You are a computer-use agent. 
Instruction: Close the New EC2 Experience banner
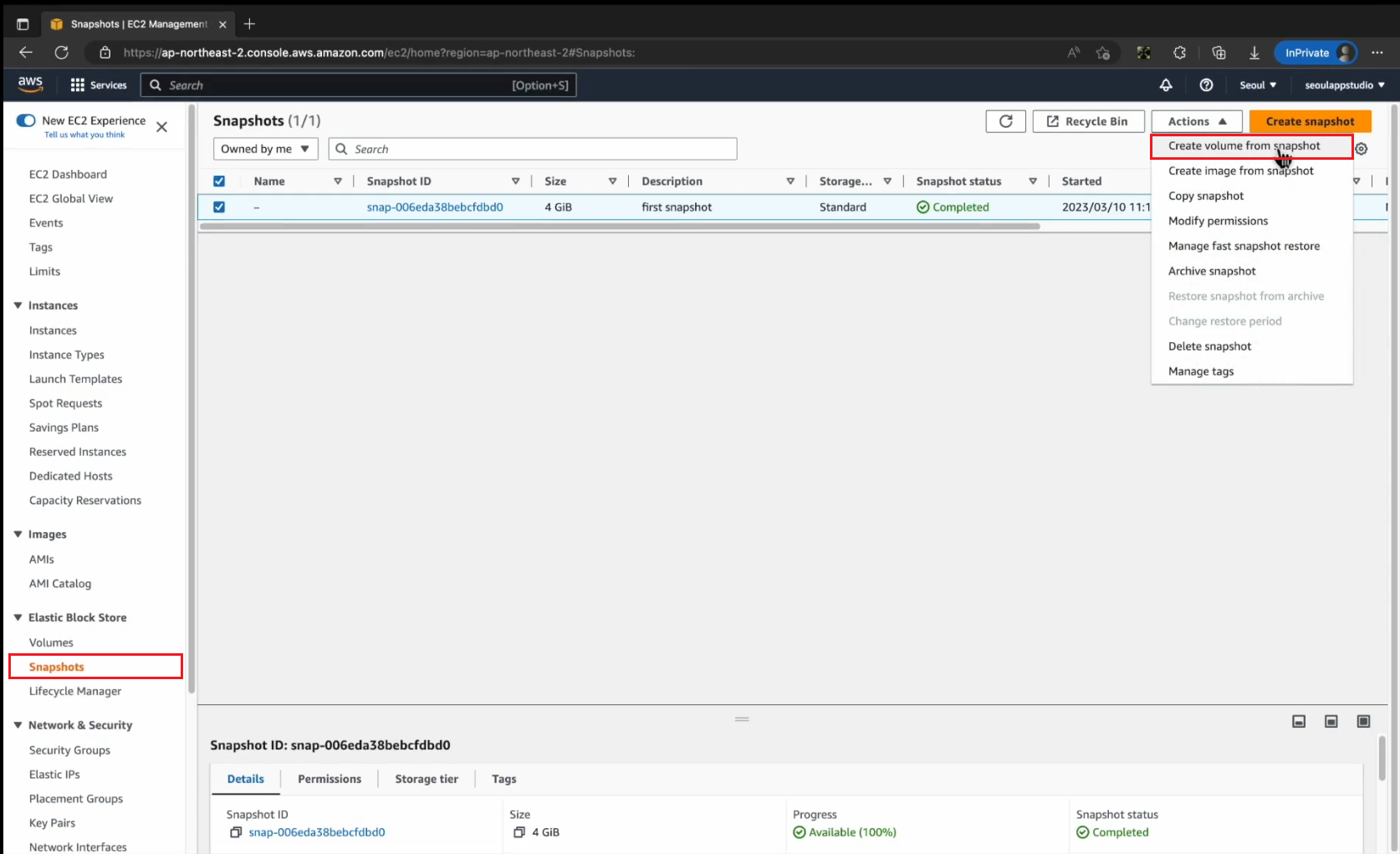pos(162,127)
